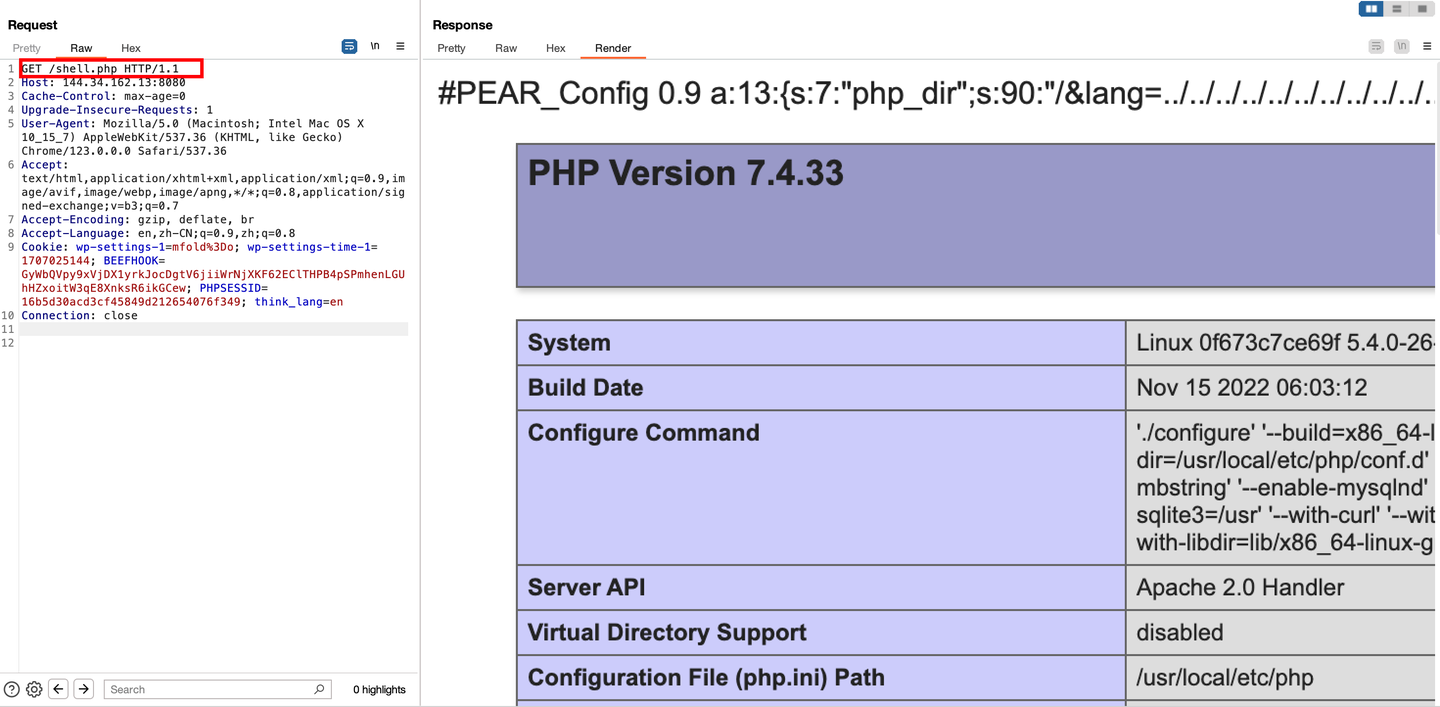Switch to single-pane maximized layout

tap(1421, 8)
